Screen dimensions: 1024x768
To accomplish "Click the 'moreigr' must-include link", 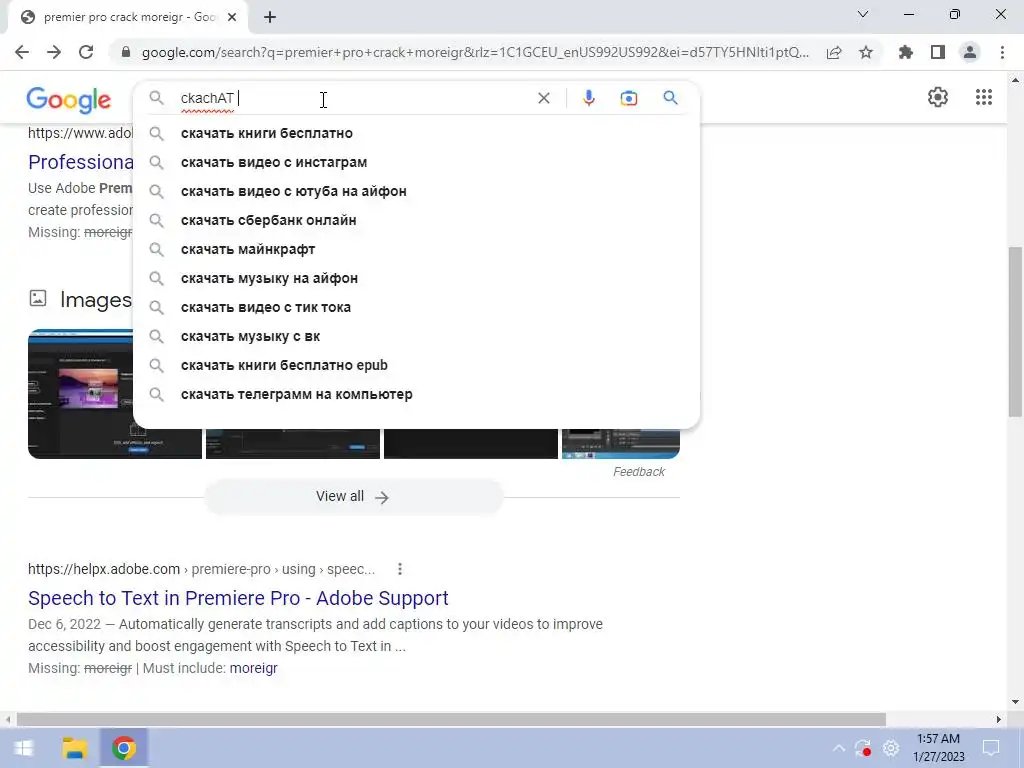I will [x=253, y=668].
